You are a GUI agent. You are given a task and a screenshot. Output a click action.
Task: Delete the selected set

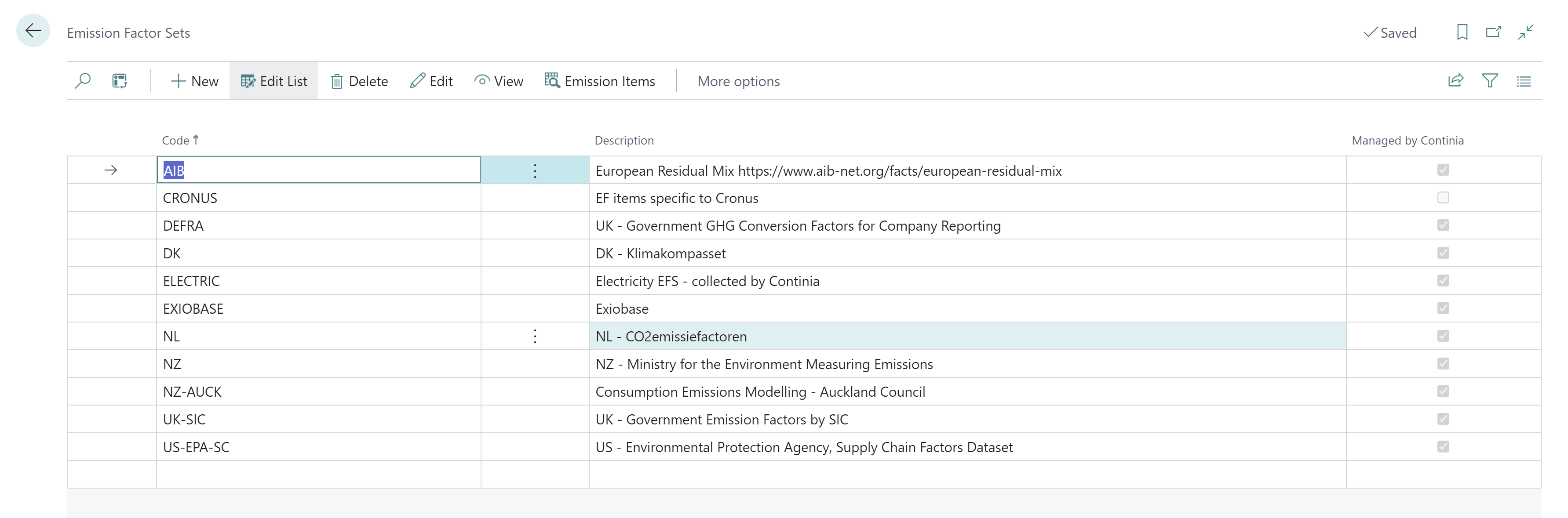coord(359,81)
